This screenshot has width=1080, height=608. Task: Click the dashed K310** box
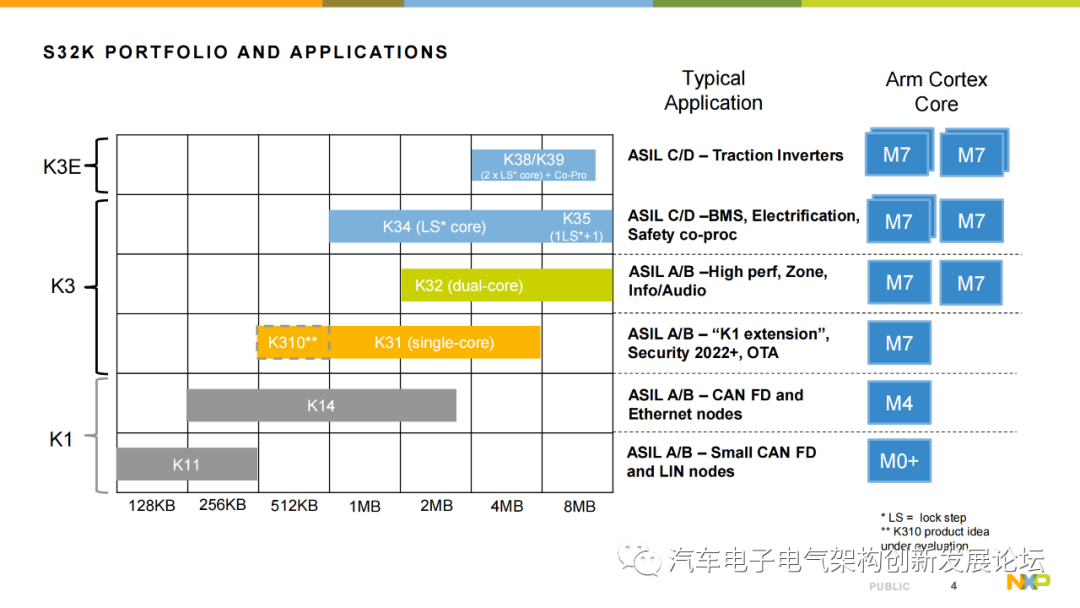293,342
